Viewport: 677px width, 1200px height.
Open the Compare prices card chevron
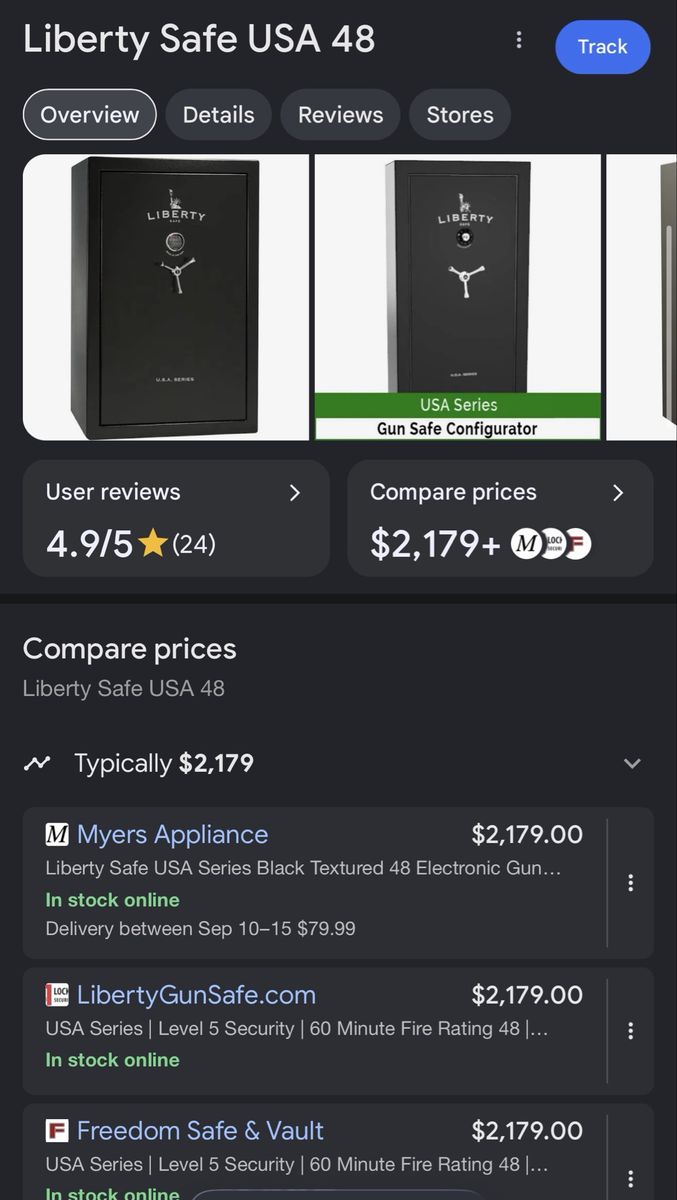click(618, 492)
